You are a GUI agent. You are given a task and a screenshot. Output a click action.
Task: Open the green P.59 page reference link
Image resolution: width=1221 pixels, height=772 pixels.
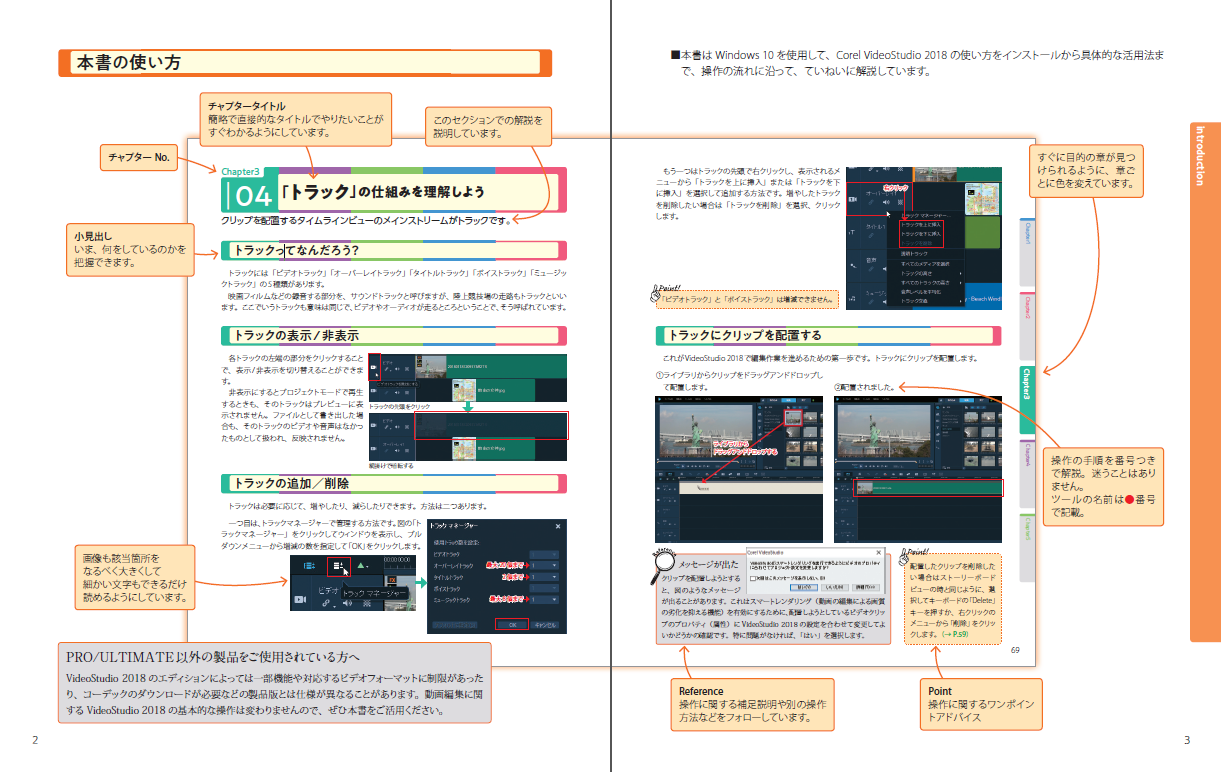coord(954,635)
